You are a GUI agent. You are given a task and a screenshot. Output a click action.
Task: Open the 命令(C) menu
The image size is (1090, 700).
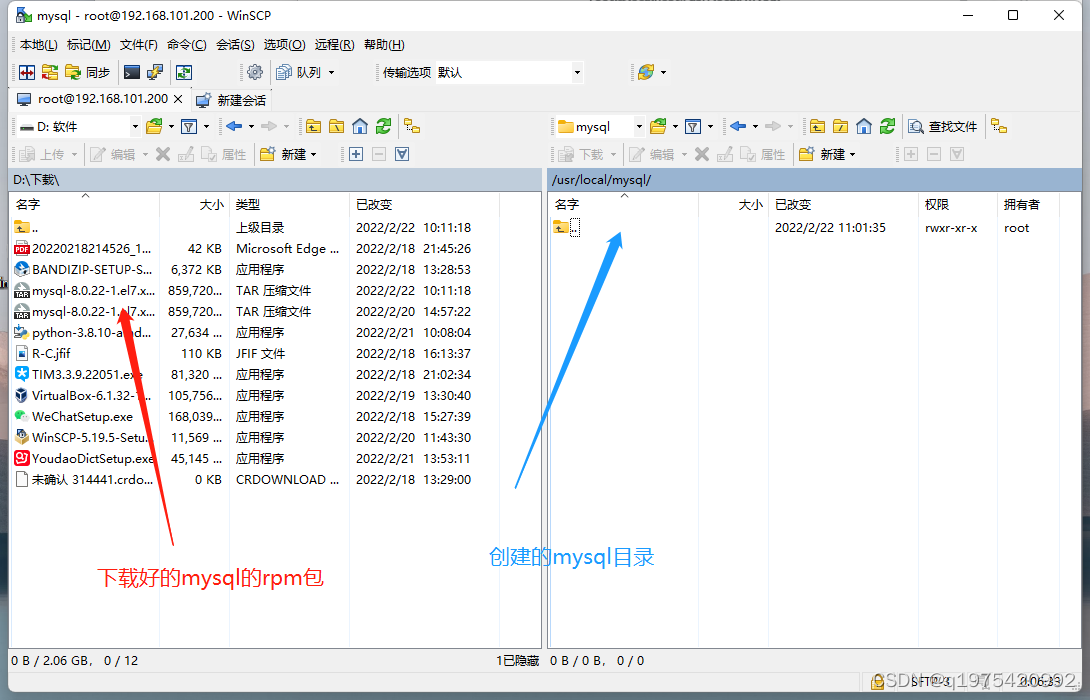(186, 44)
